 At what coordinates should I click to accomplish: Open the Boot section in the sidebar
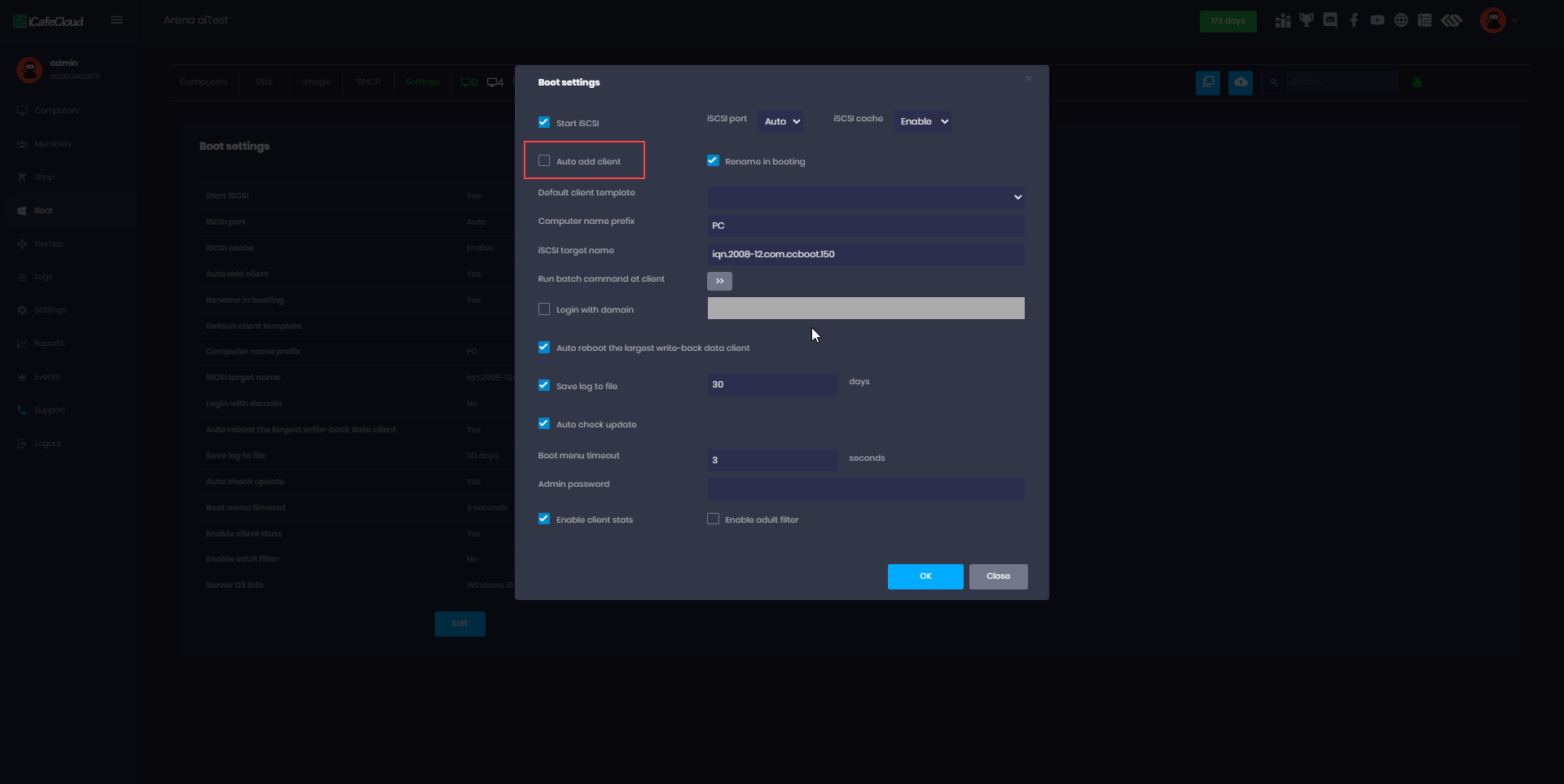[x=42, y=210]
